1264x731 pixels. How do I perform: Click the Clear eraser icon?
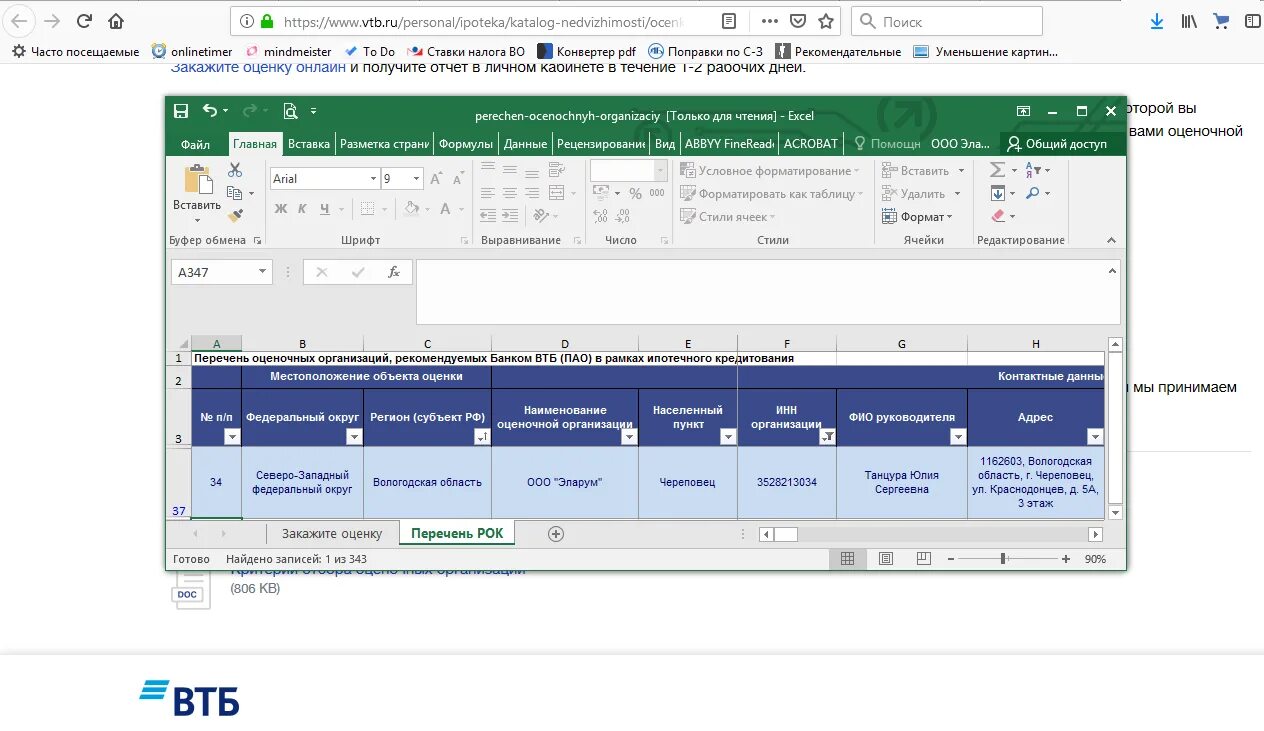coord(998,216)
